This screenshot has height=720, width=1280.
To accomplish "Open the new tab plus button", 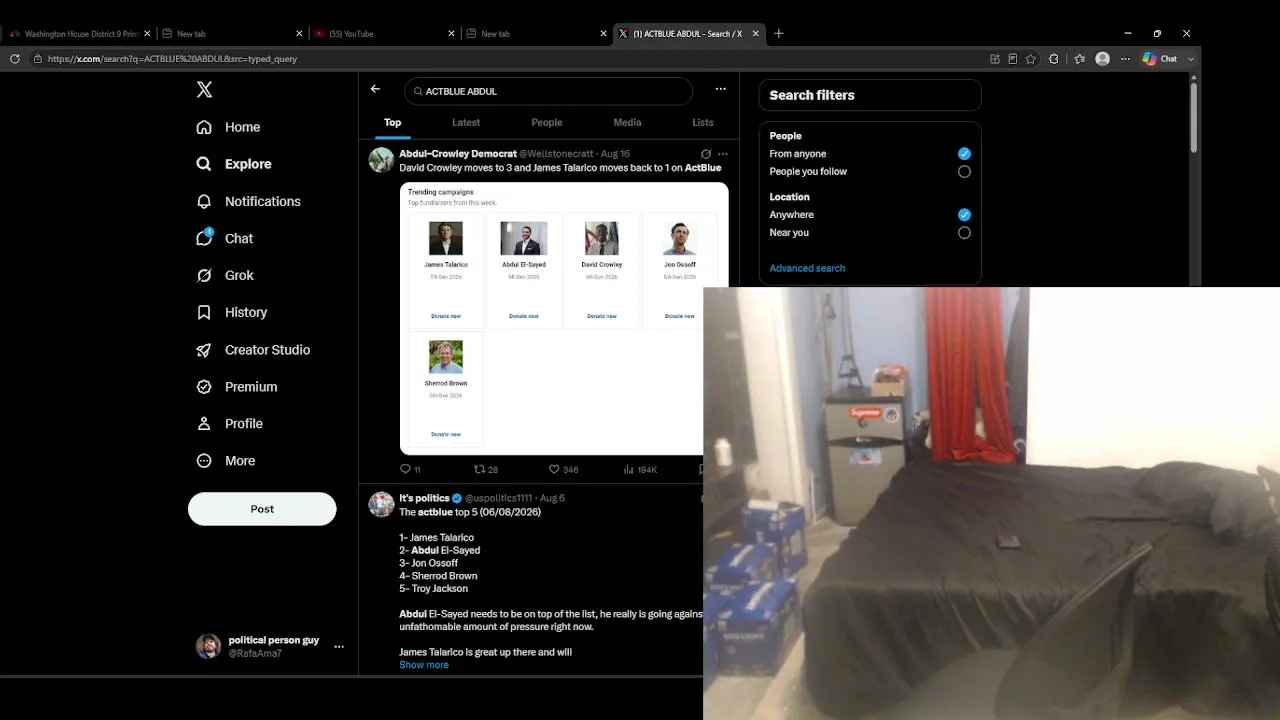I will pos(779,33).
